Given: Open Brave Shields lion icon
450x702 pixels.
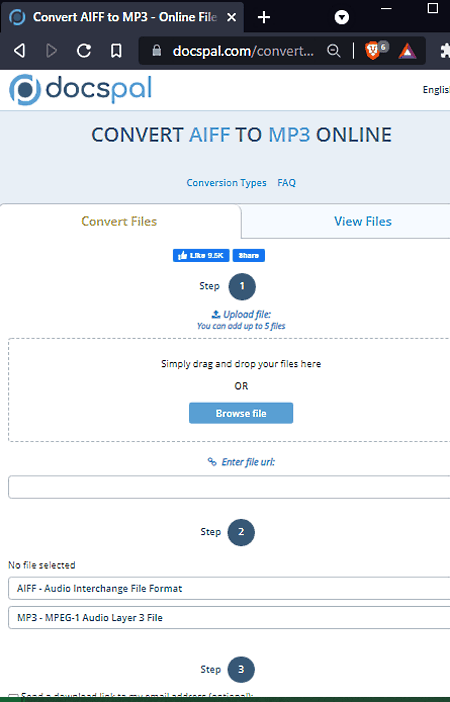Looking at the screenshot, I should pos(373,51).
